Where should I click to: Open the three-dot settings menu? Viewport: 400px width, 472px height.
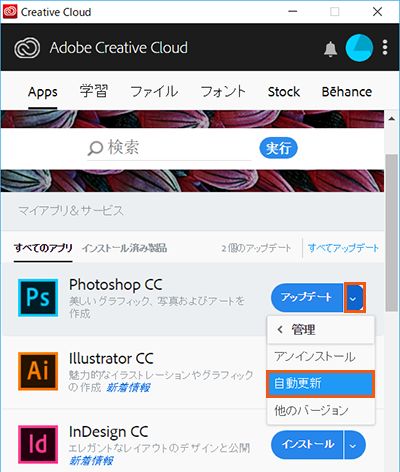pyautogui.click(x=385, y=47)
